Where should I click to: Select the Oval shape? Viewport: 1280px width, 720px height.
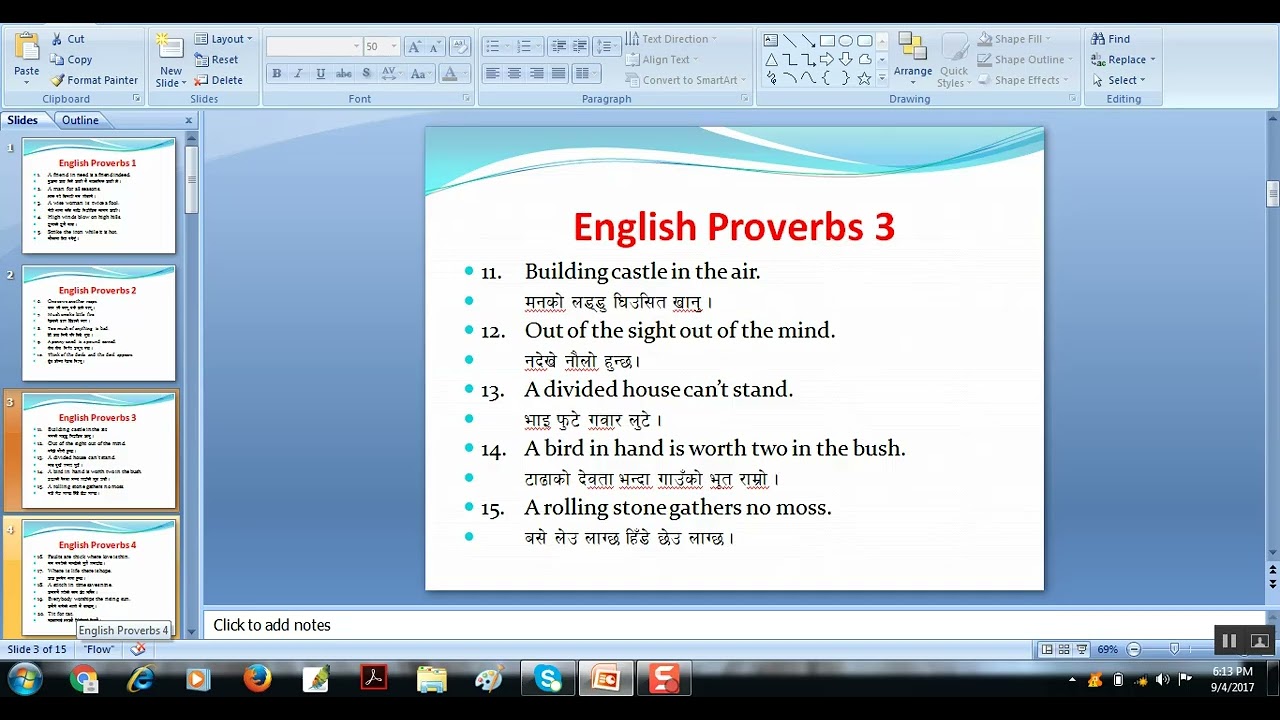pos(846,41)
